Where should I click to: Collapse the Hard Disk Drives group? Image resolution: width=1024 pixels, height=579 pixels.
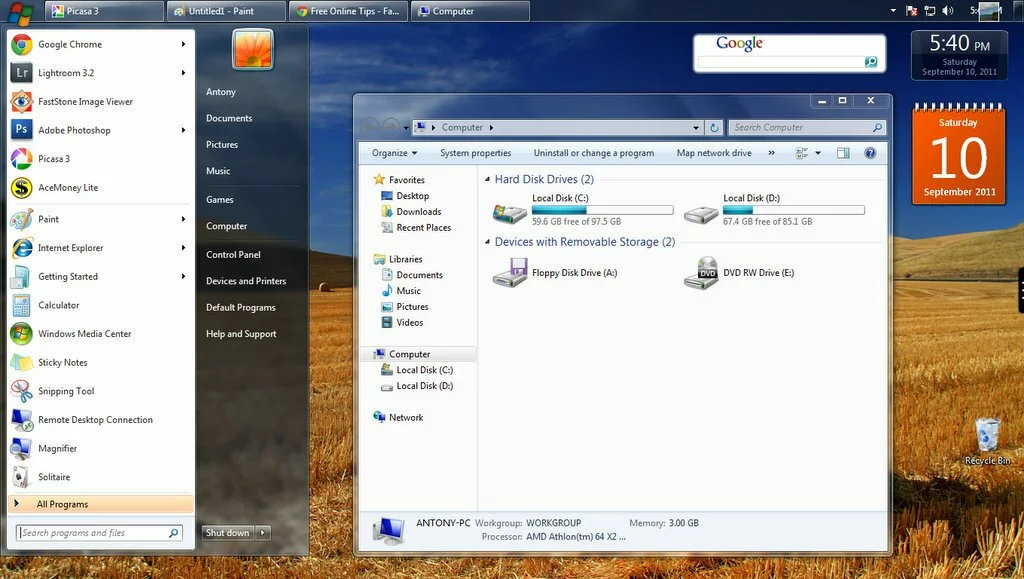click(x=487, y=180)
